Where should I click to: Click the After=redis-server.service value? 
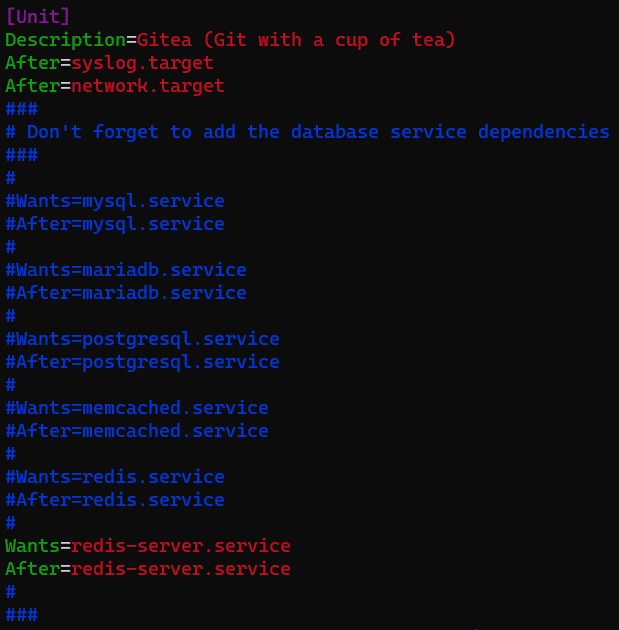[x=181, y=569]
